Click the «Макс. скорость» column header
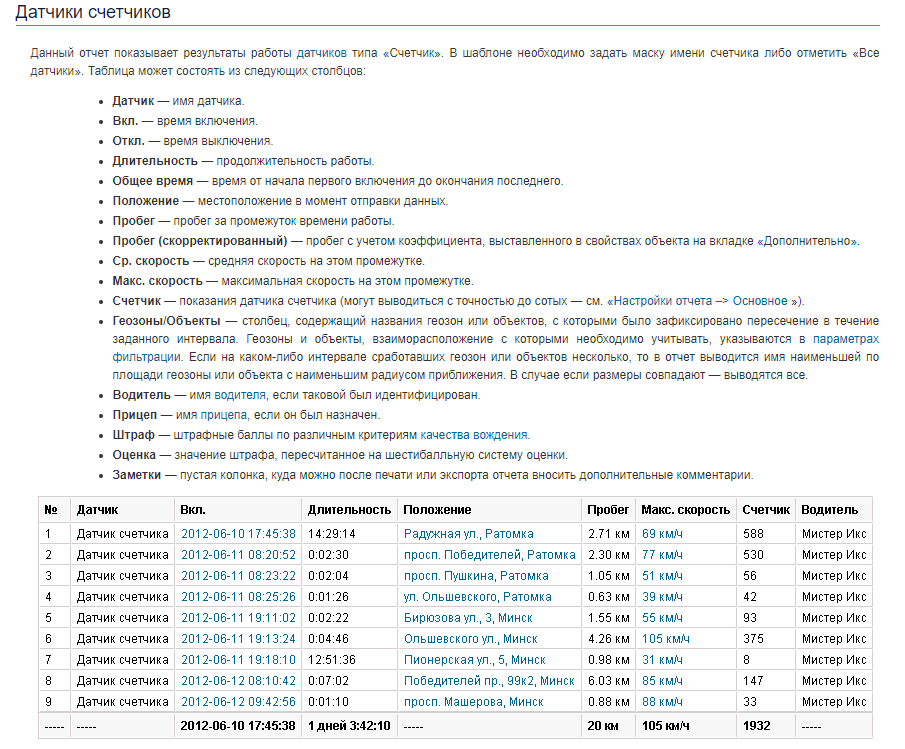 point(685,510)
